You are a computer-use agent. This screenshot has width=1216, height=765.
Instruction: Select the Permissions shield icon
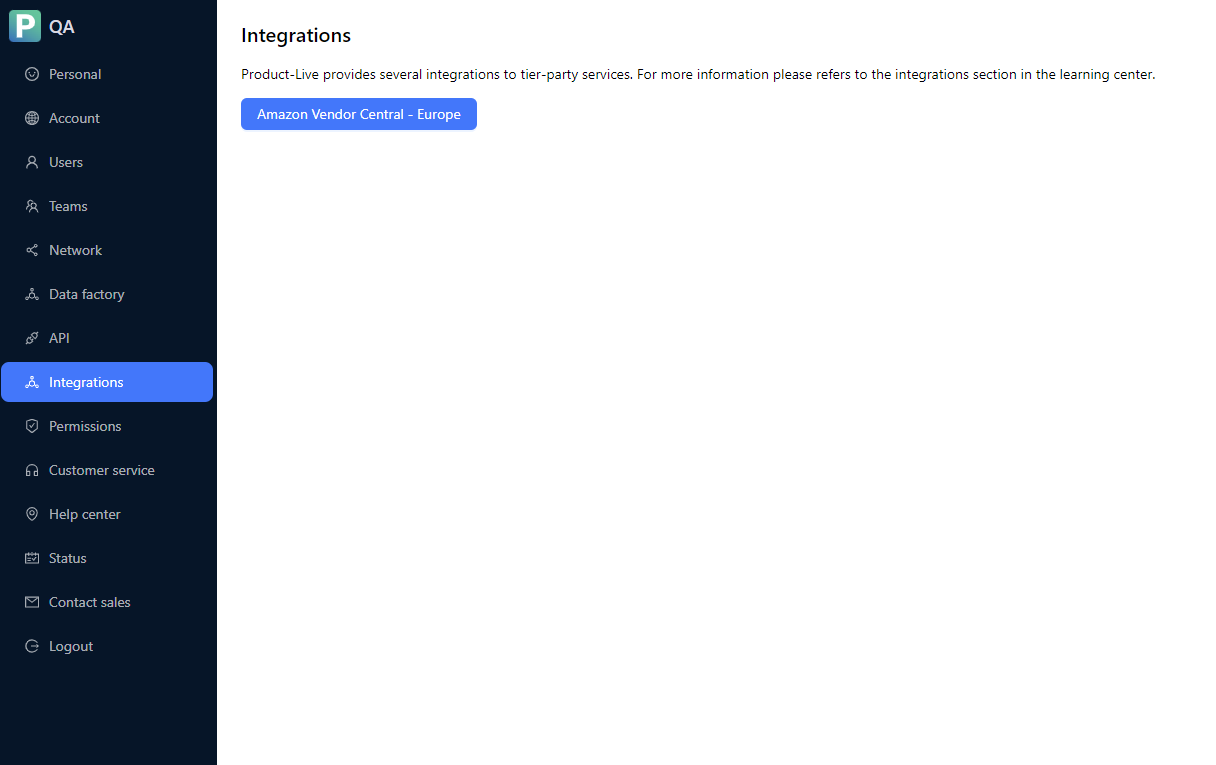(33, 426)
